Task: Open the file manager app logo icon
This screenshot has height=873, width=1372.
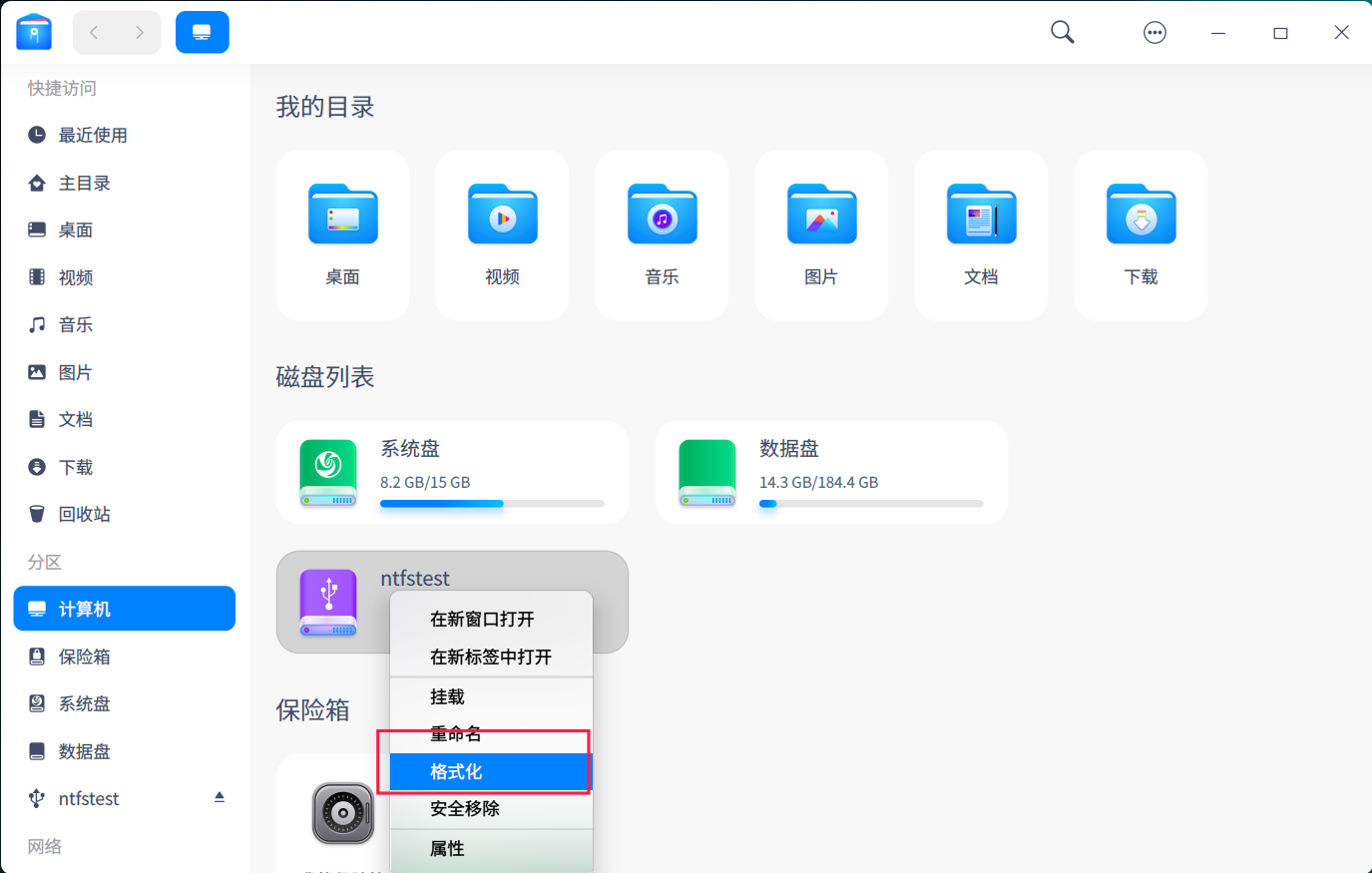Action: [x=34, y=33]
